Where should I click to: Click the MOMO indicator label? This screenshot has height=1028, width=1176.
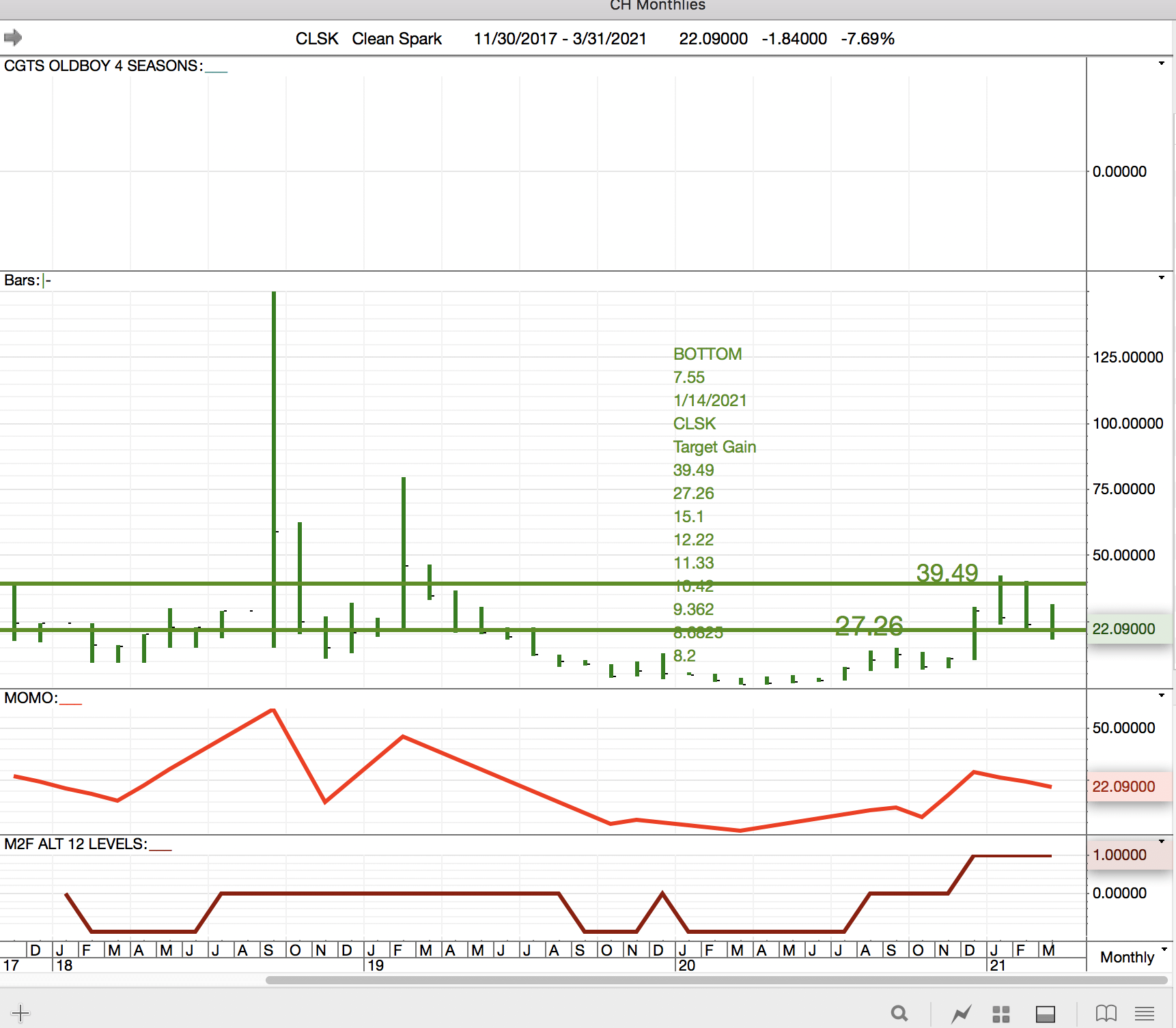(31, 698)
